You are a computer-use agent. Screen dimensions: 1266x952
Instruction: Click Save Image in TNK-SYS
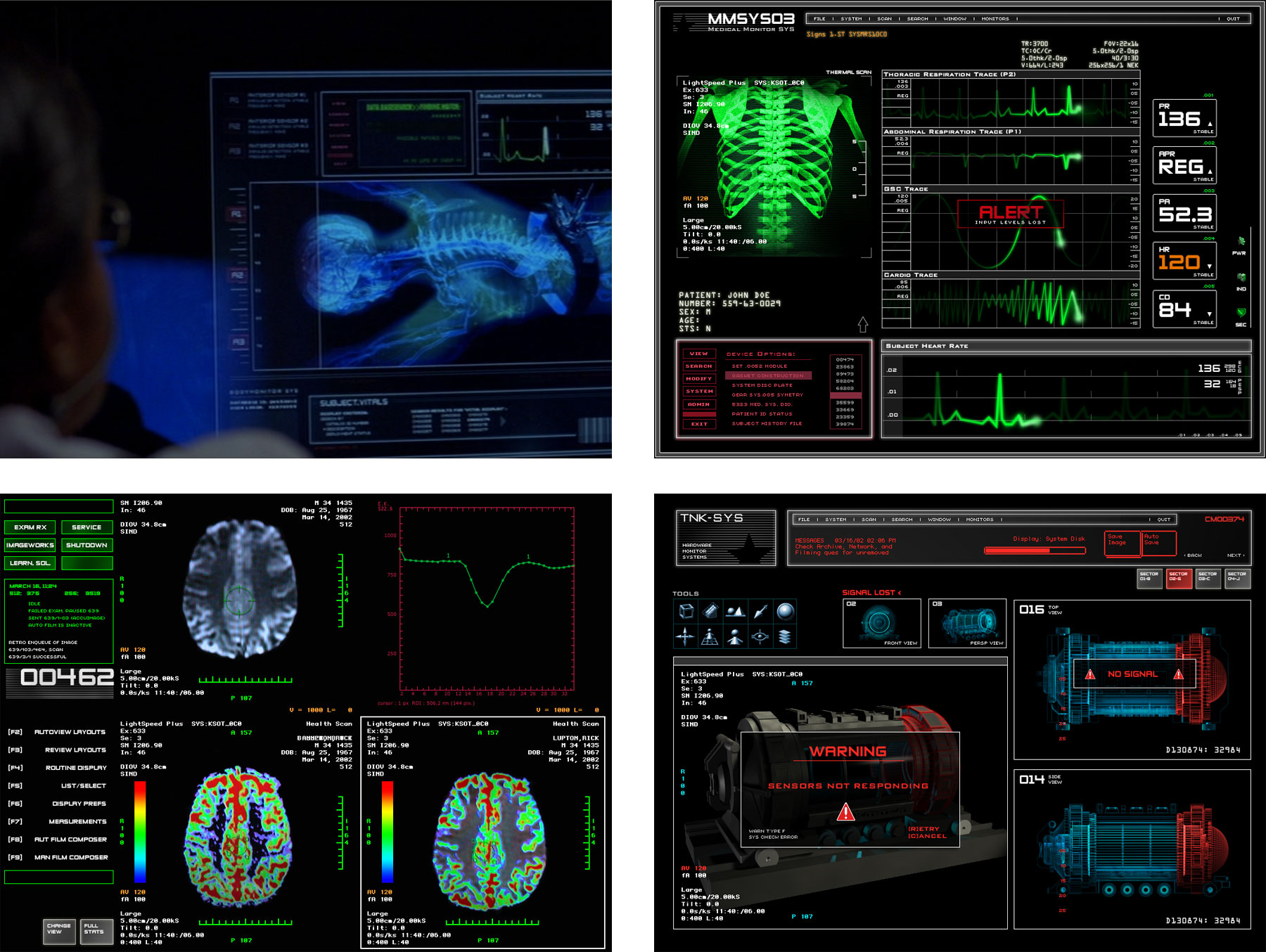(x=1123, y=543)
